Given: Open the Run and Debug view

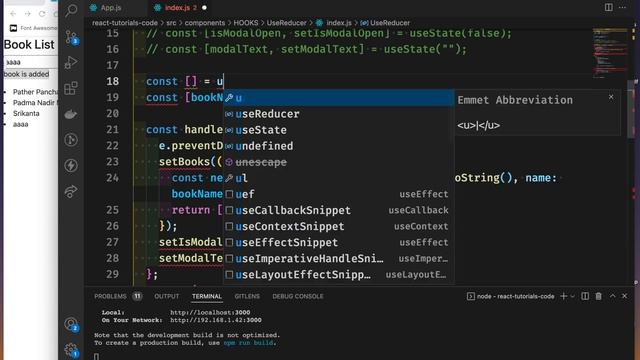Looking at the screenshot, I should [71, 62].
